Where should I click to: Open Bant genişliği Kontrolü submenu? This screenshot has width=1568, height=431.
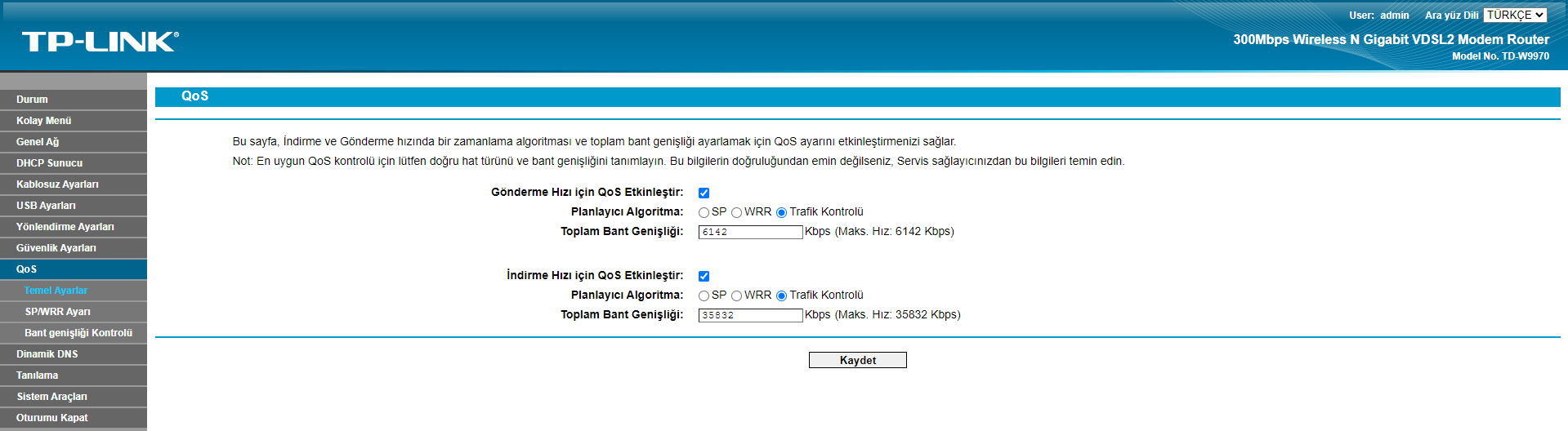pos(74,333)
